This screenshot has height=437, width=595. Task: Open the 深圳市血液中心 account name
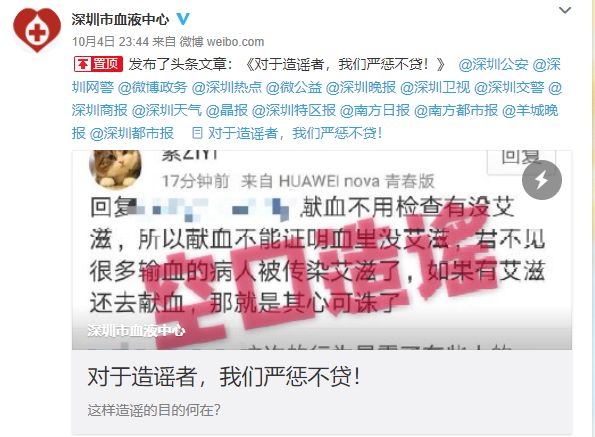click(120, 19)
